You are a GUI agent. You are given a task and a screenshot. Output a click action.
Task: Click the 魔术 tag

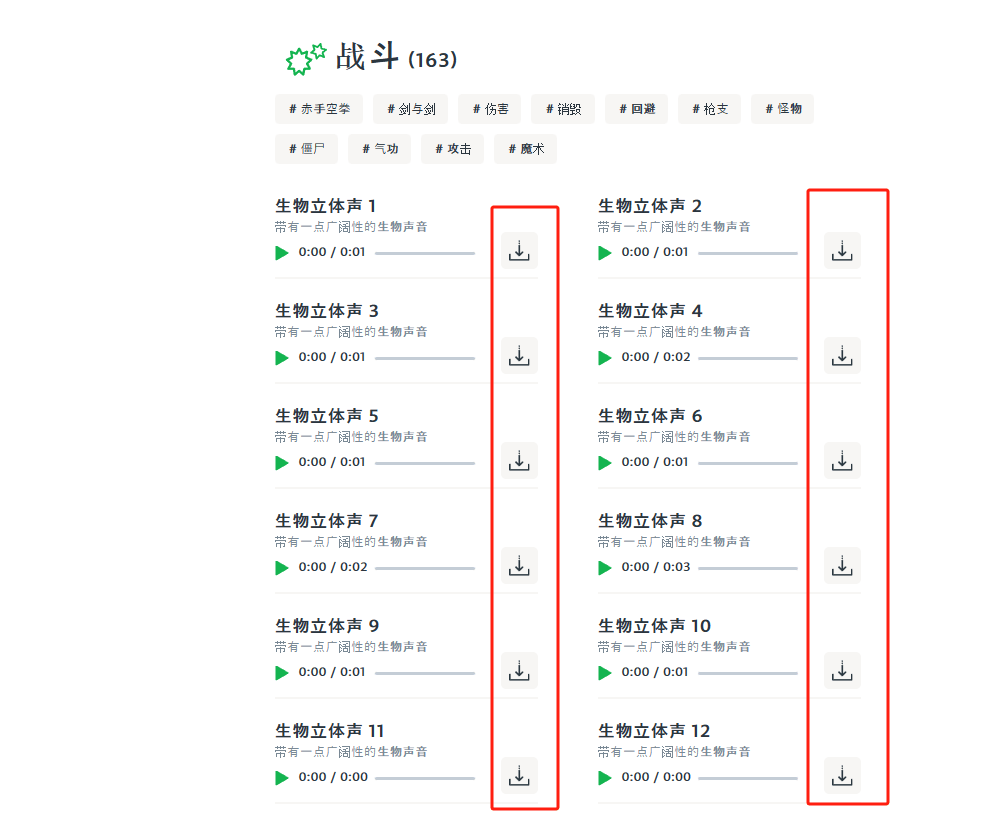coord(525,149)
